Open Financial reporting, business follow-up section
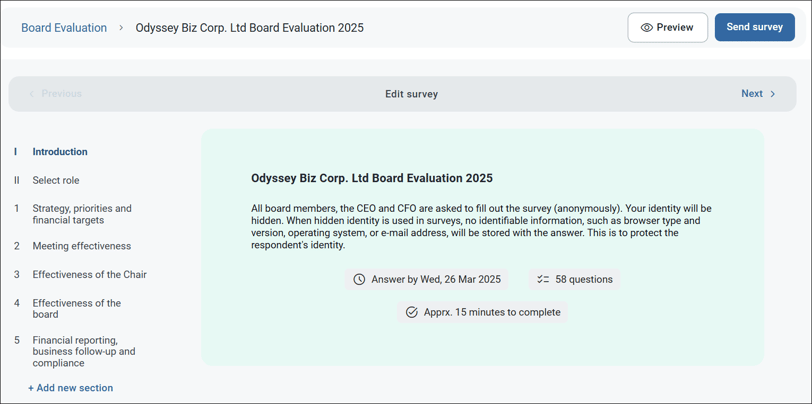 (x=84, y=352)
